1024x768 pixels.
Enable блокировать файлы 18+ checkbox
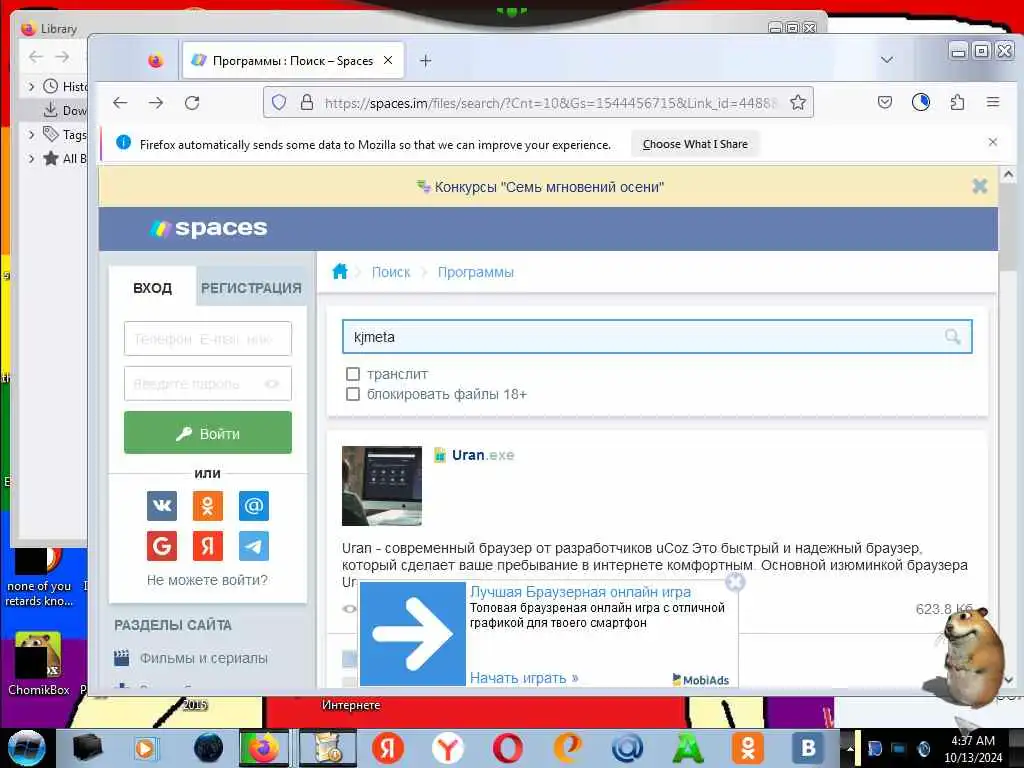353,394
